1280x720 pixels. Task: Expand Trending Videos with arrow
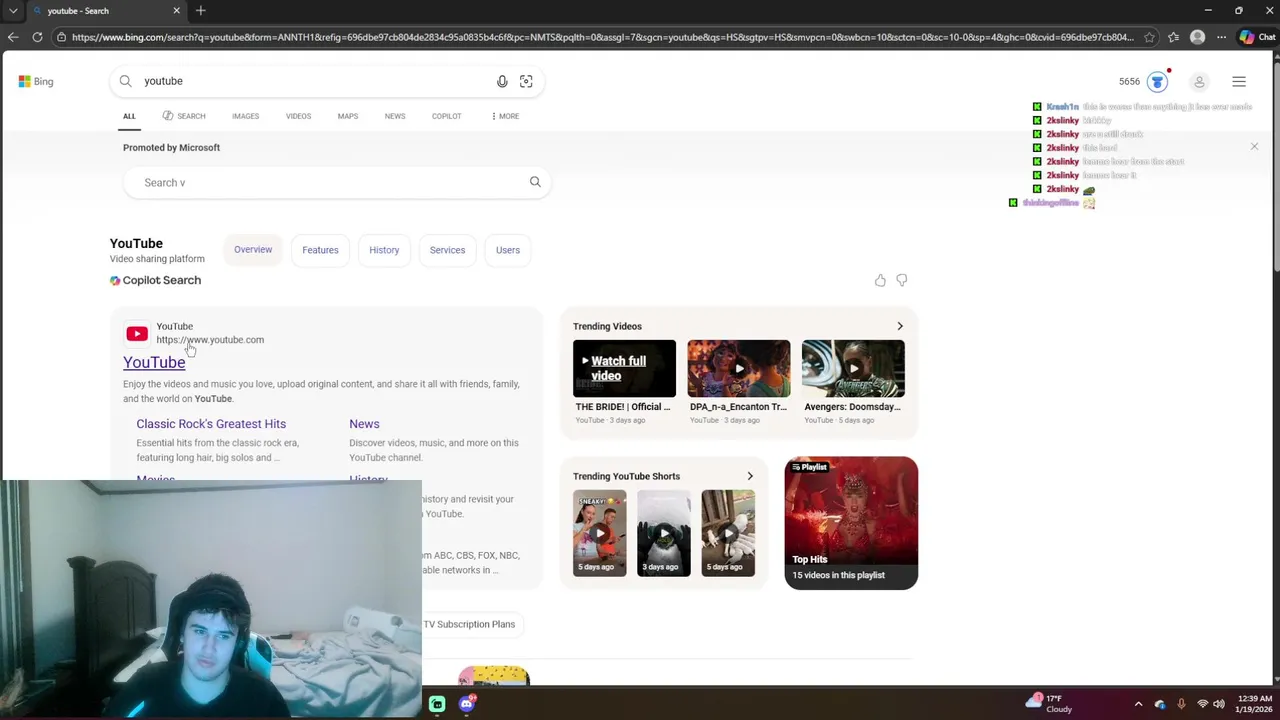tap(900, 326)
